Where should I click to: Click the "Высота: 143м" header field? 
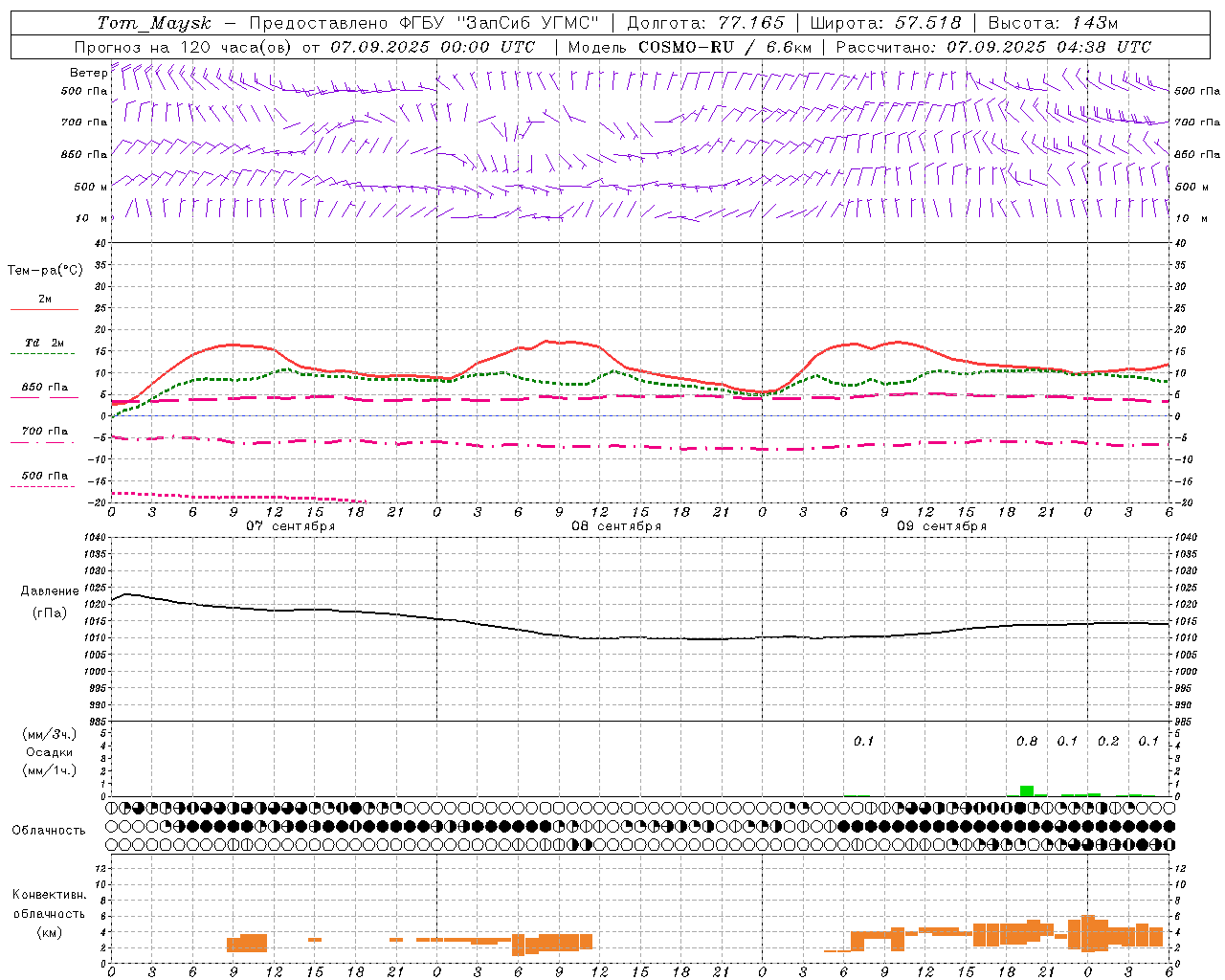1053,23
